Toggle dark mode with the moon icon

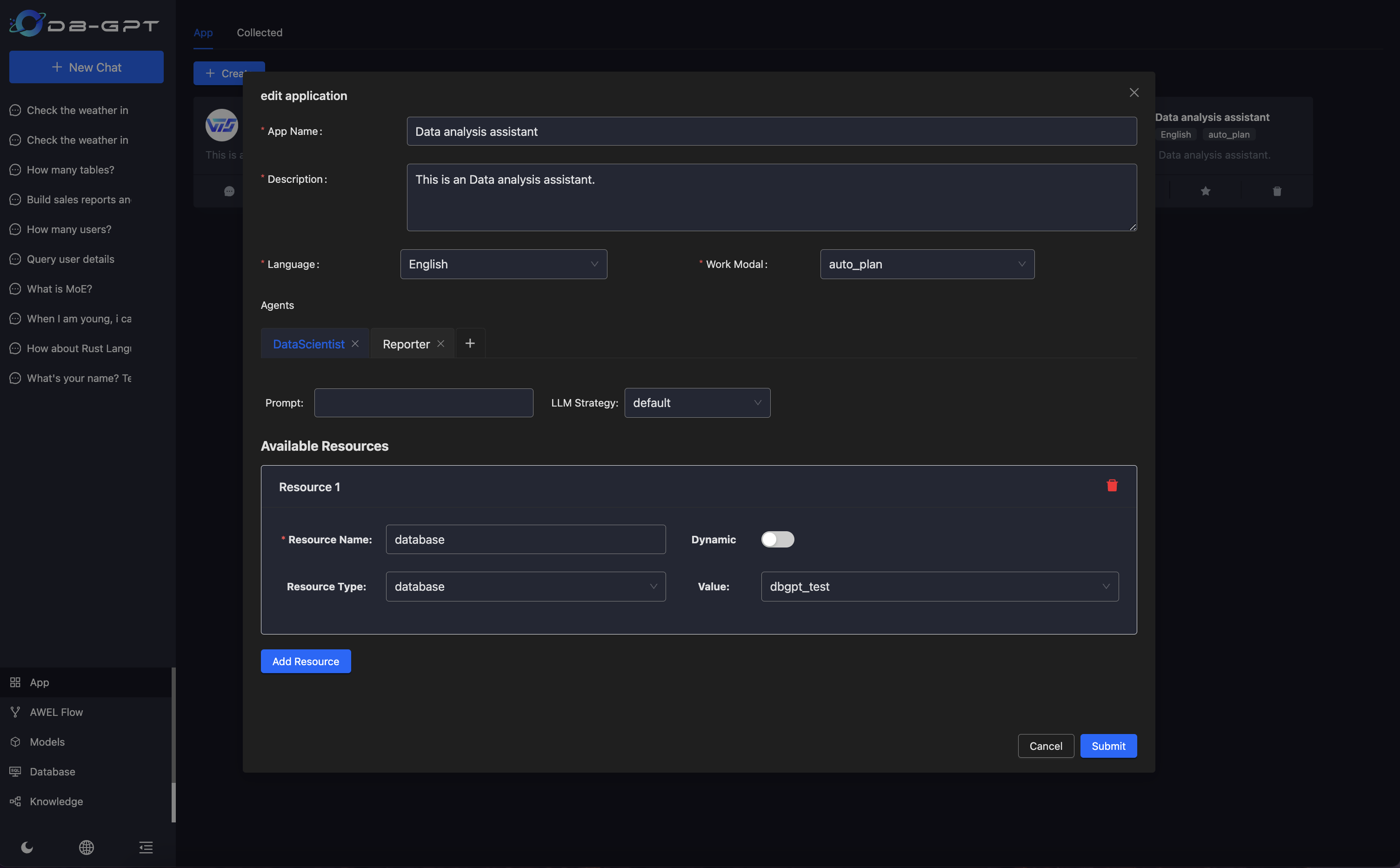click(27, 848)
